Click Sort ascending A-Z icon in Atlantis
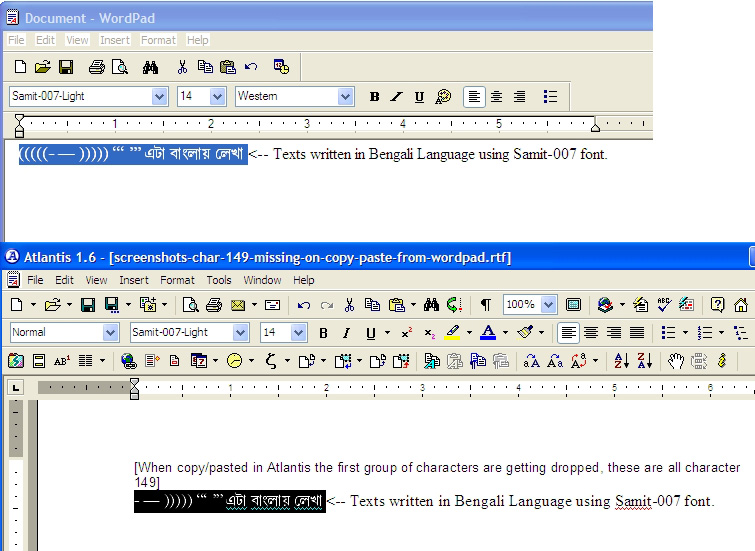The width and height of the screenshot is (755, 551). [622, 360]
